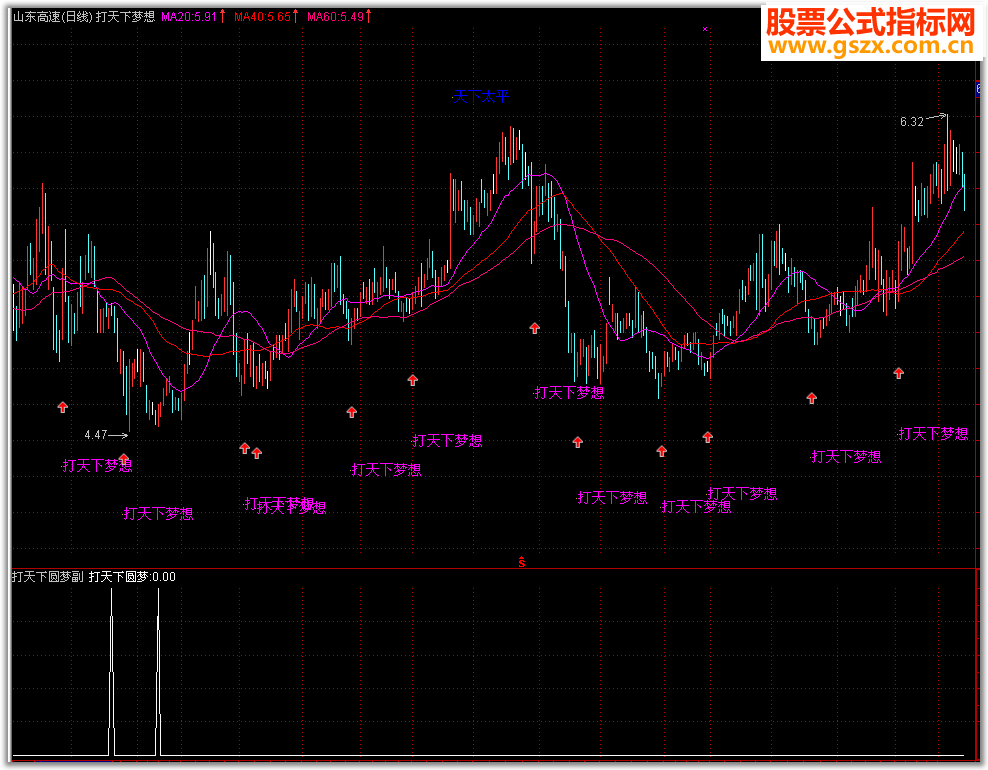988x770 pixels.
Task: Click the 打天下圆梦:0.00 indicator value
Action: [x=132, y=577]
